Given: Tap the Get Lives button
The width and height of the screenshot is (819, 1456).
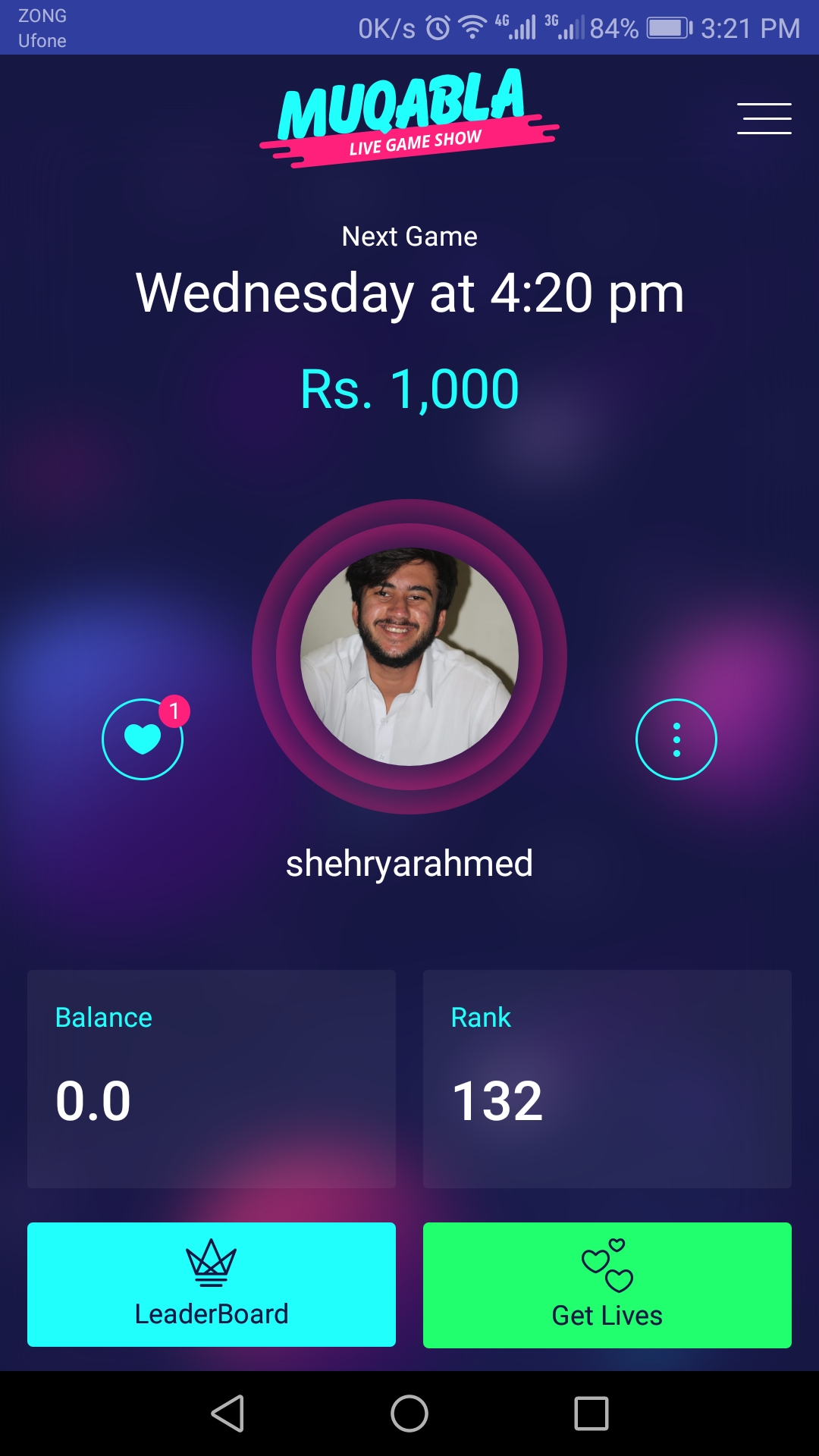Looking at the screenshot, I should click(x=607, y=1285).
